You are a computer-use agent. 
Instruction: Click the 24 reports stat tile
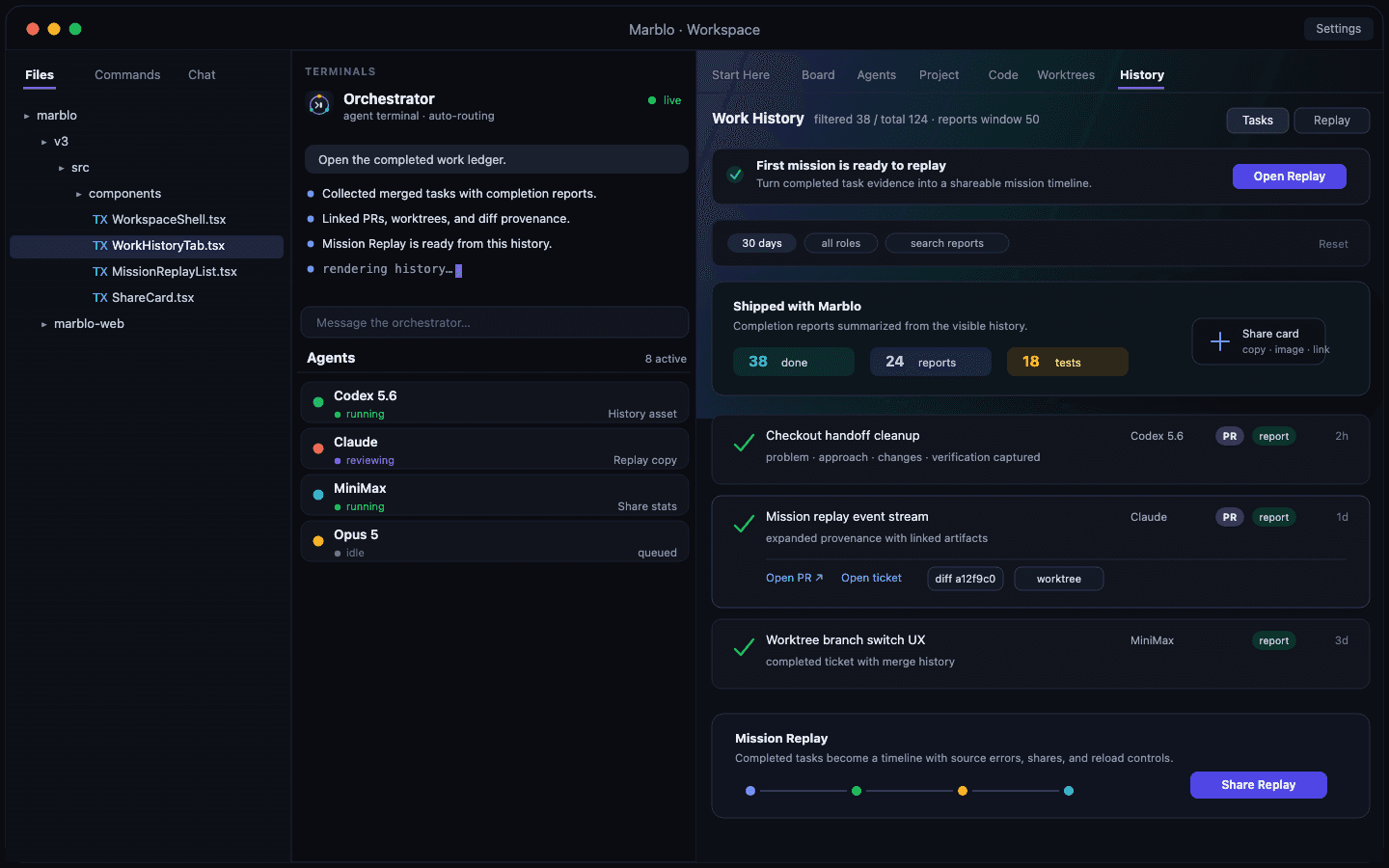pyautogui.click(x=931, y=362)
